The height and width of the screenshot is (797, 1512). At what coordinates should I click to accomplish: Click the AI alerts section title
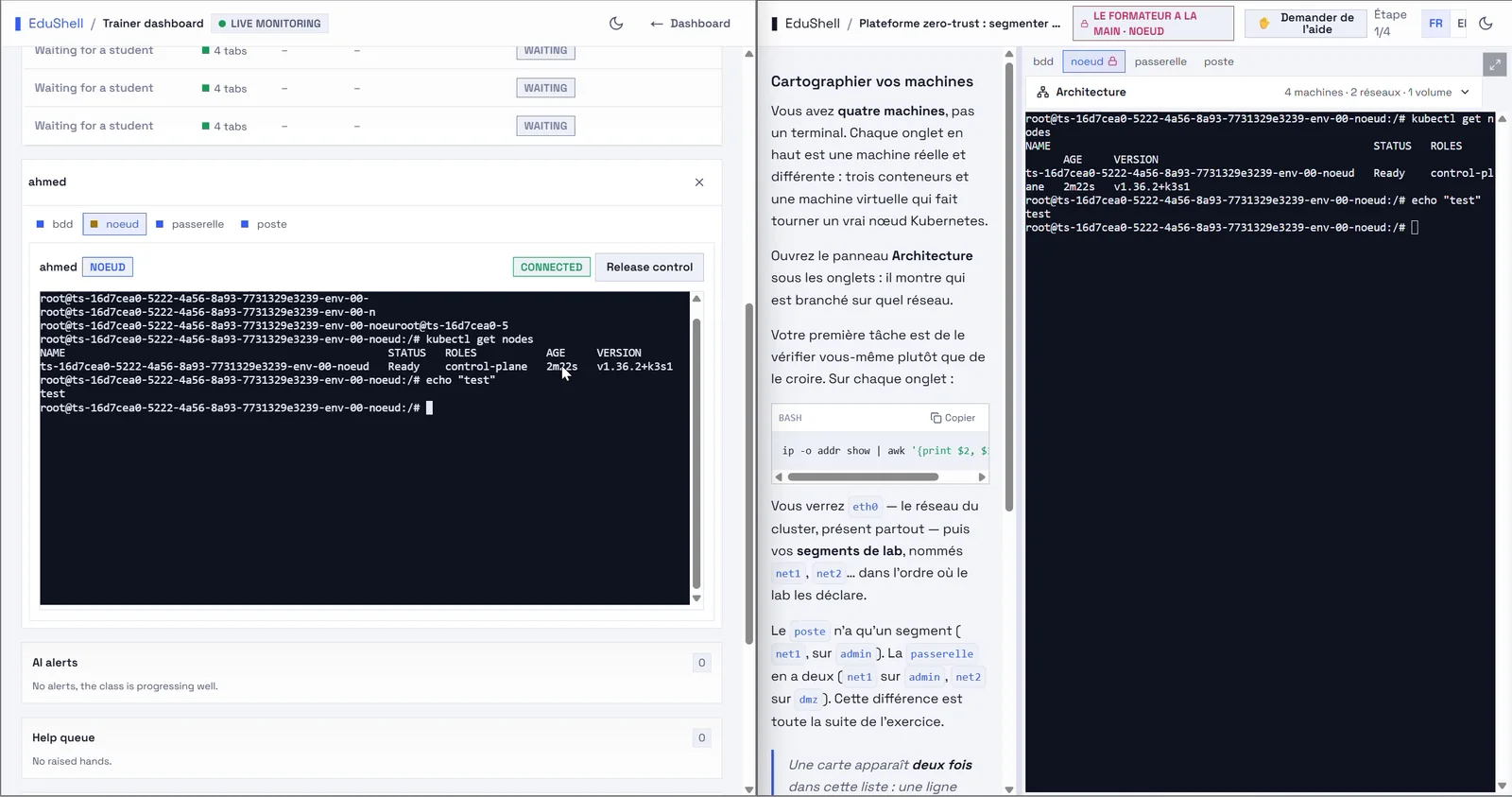(55, 663)
